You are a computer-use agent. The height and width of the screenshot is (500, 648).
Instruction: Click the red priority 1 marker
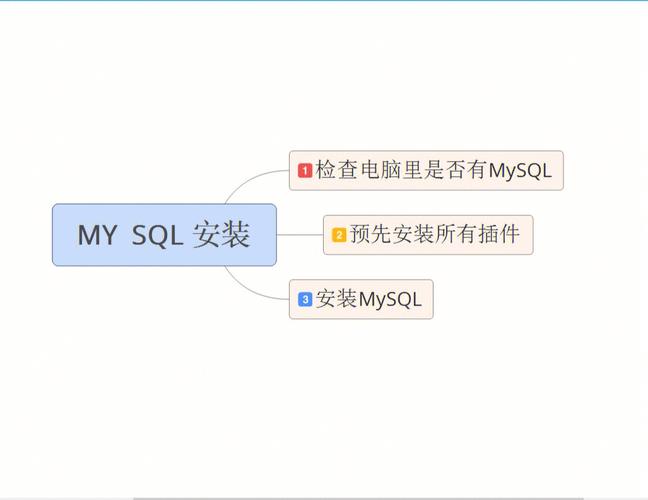pos(305,171)
